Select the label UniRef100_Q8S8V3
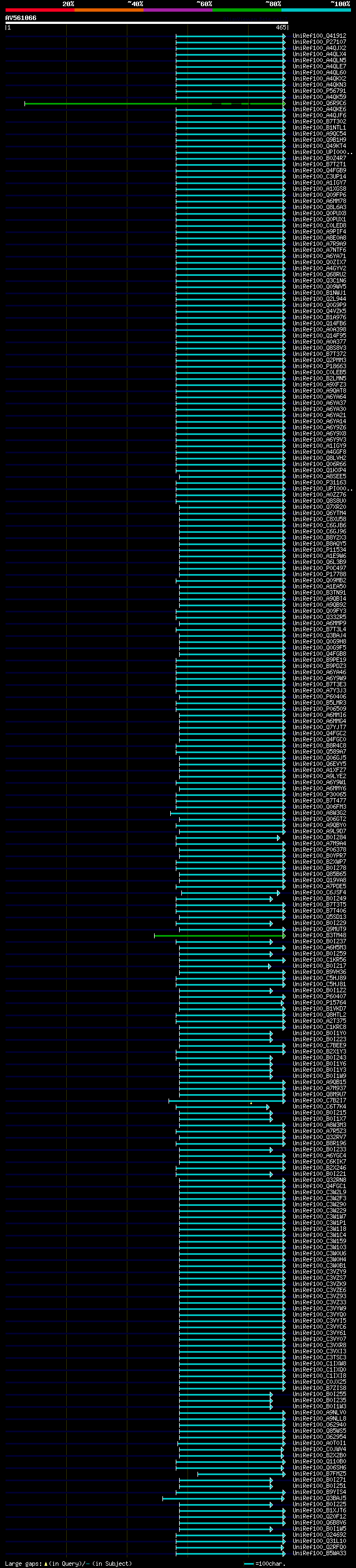The width and height of the screenshot is (356, 1568). [319, 348]
